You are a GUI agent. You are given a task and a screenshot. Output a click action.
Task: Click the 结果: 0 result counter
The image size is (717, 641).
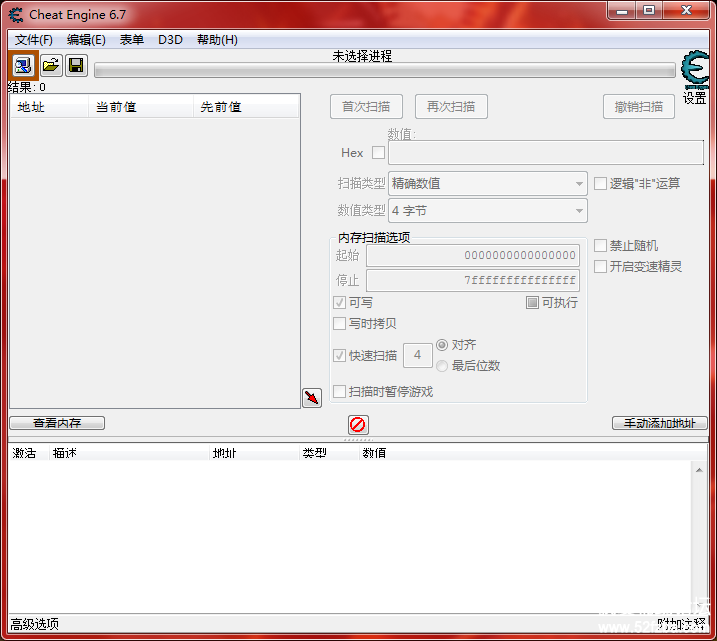(x=27, y=87)
